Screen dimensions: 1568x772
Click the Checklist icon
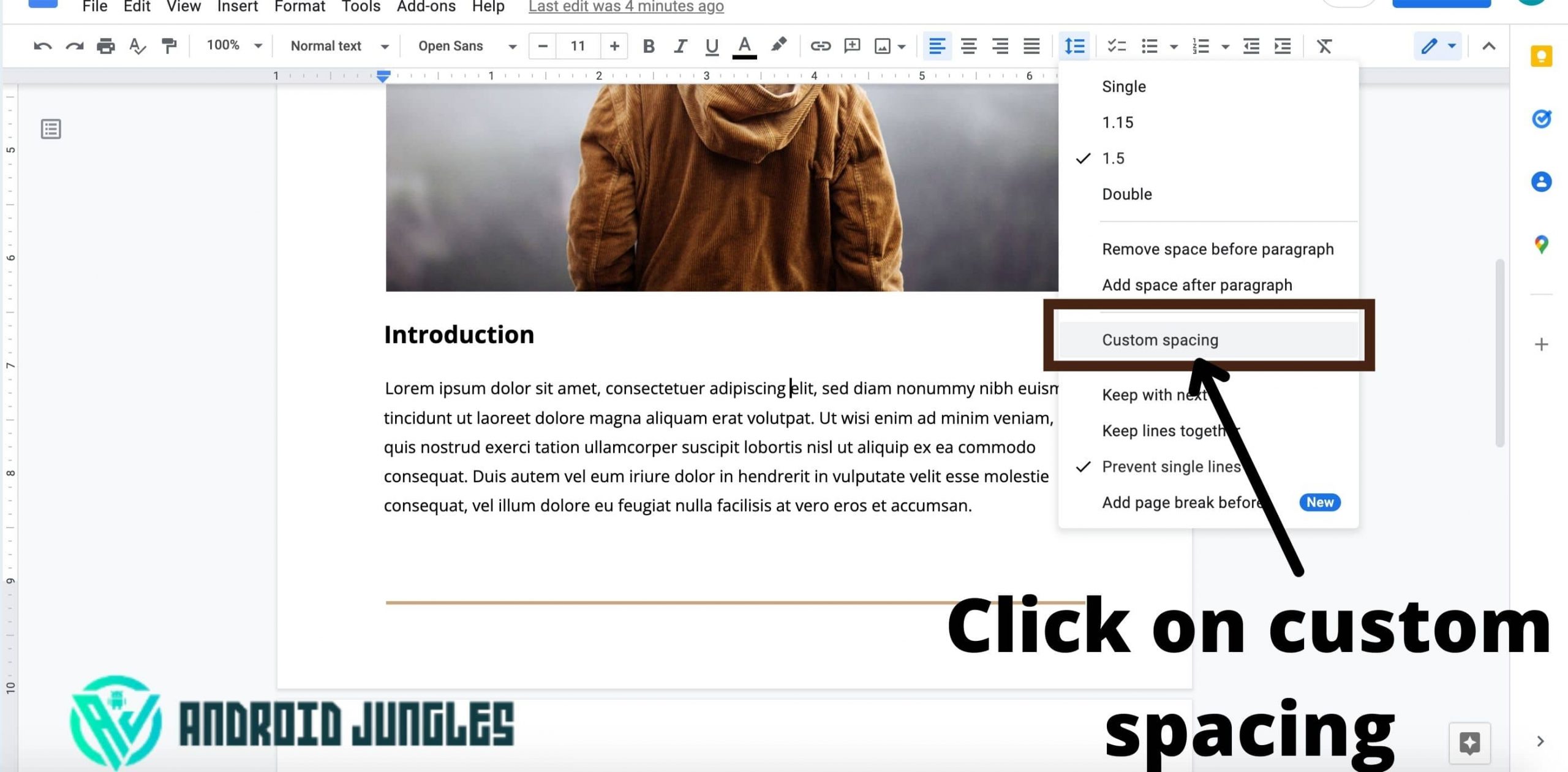(x=1117, y=46)
